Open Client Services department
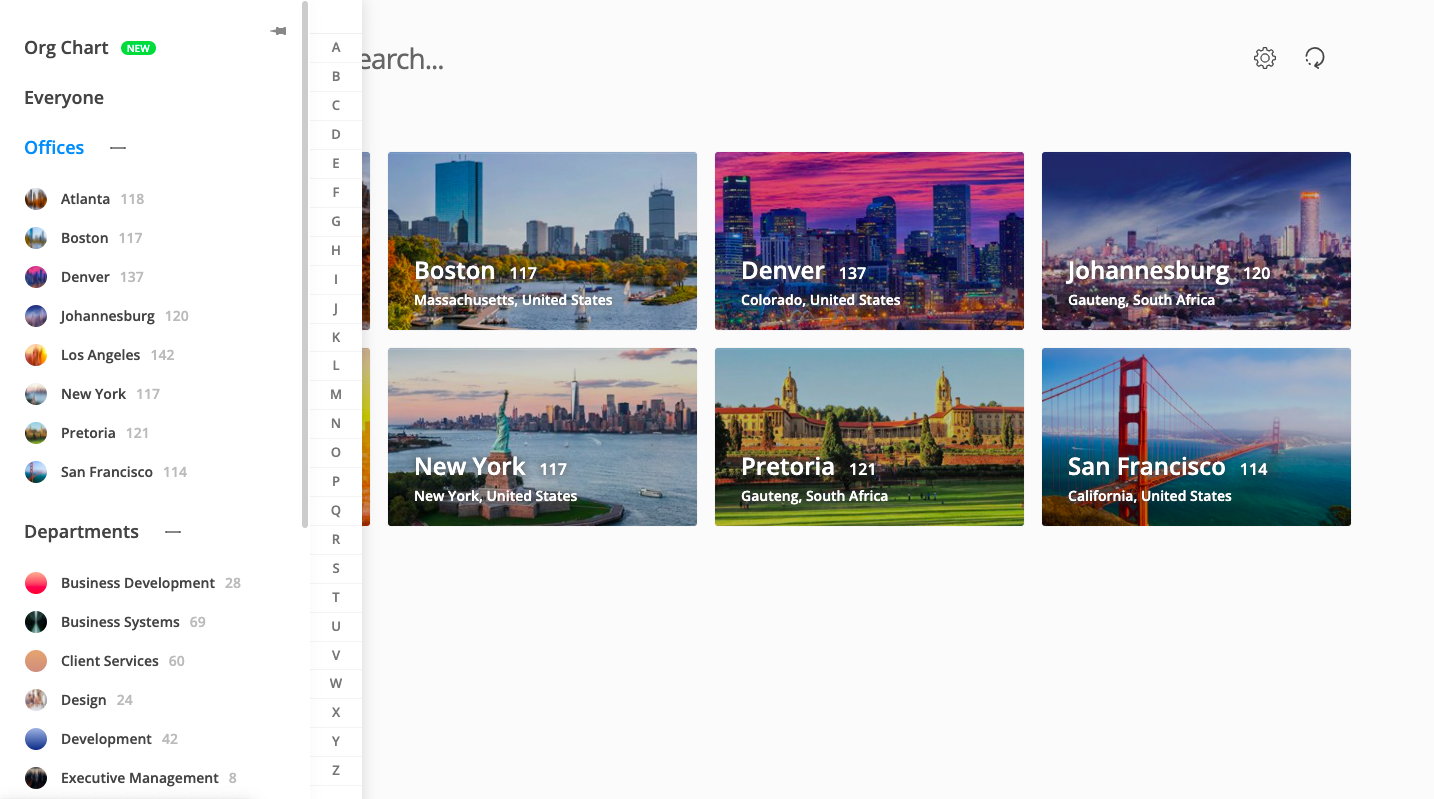Image resolution: width=1434 pixels, height=799 pixels. pos(110,661)
